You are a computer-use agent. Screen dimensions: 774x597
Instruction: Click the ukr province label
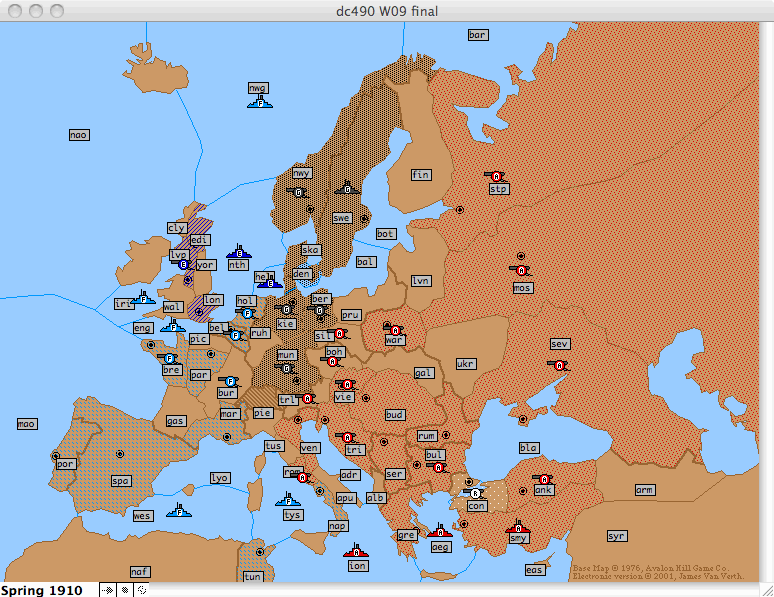[x=465, y=364]
